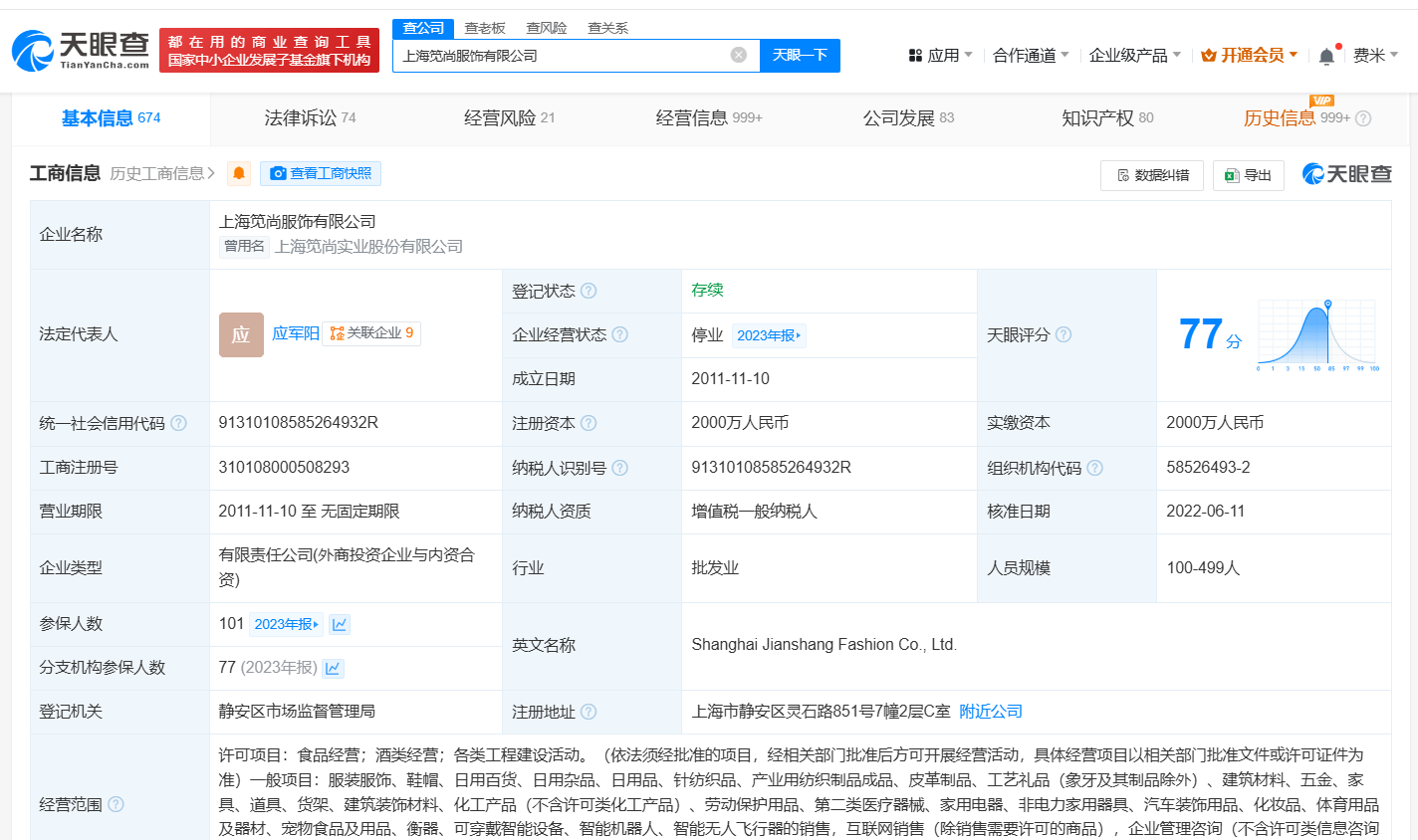Clear the search box with the X icon

pyautogui.click(x=737, y=55)
